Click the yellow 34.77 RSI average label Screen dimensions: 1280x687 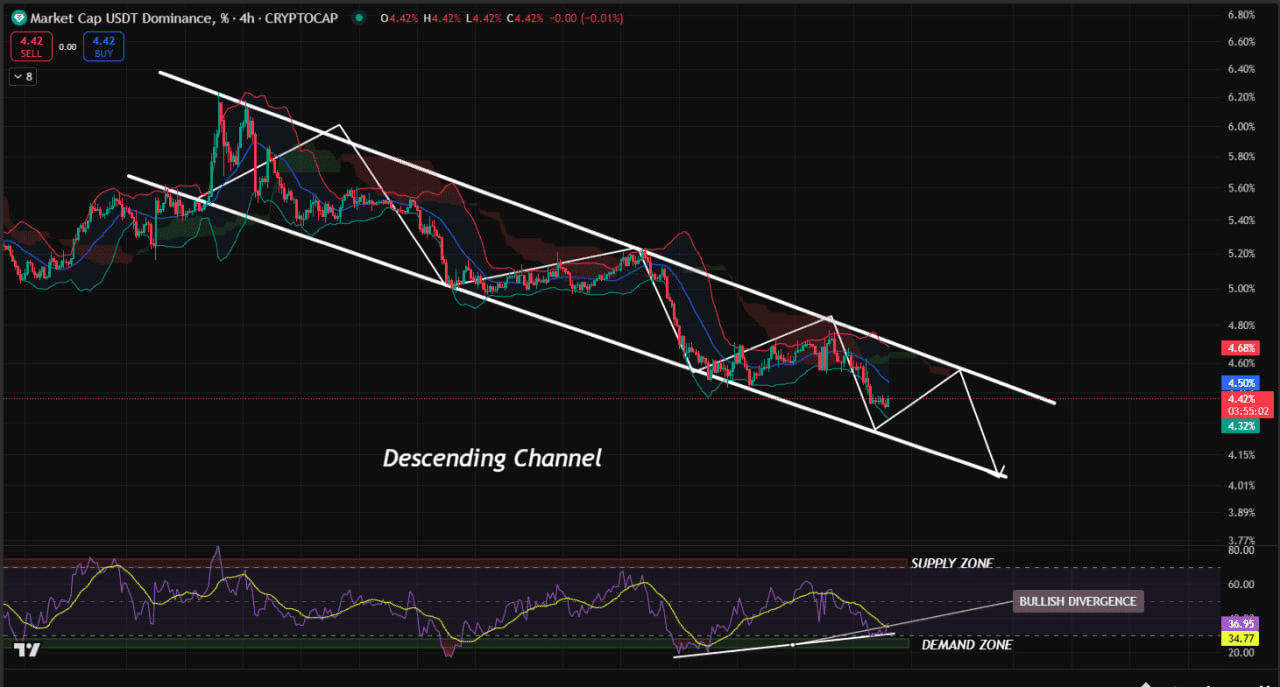[1238, 637]
